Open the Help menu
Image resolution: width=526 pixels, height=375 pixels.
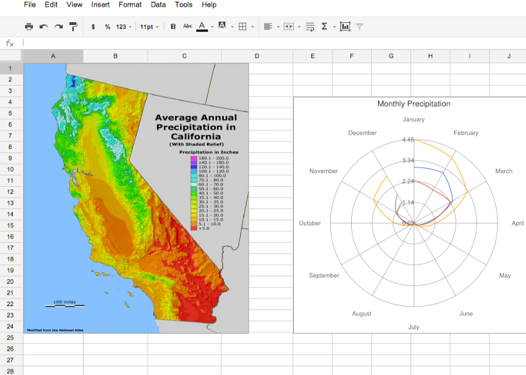pos(209,5)
